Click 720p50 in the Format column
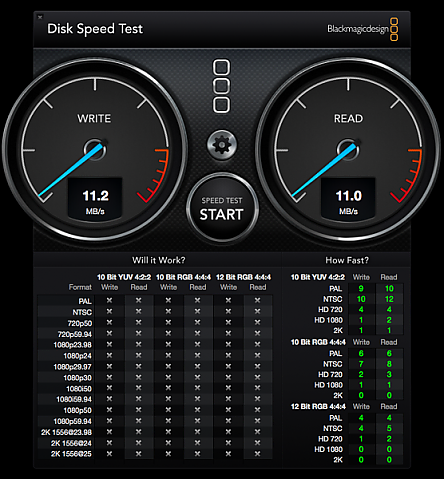444x479 pixels. click(x=80, y=323)
